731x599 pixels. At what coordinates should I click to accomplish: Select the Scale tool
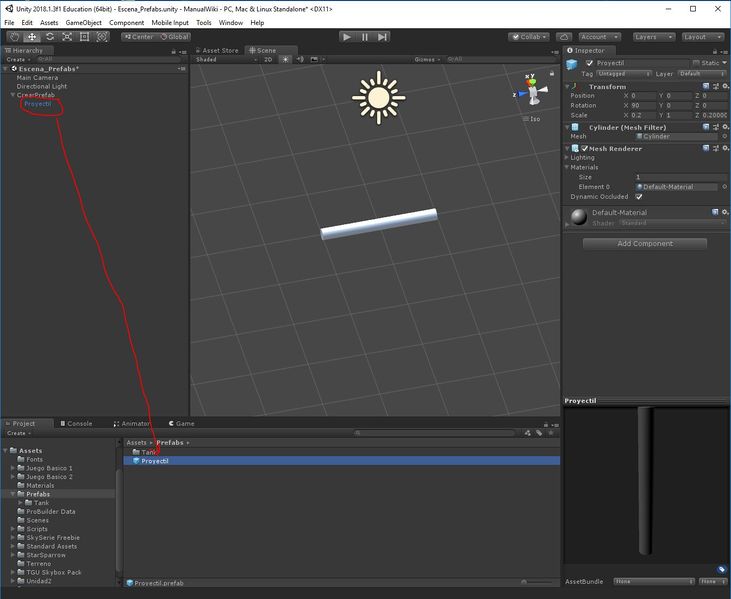coord(67,37)
